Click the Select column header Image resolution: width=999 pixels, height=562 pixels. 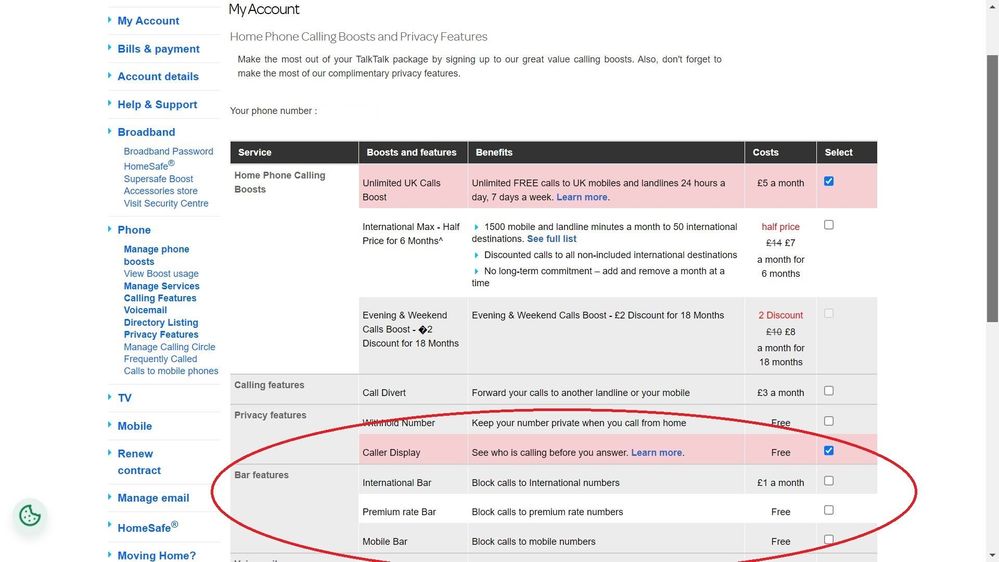pos(847,152)
